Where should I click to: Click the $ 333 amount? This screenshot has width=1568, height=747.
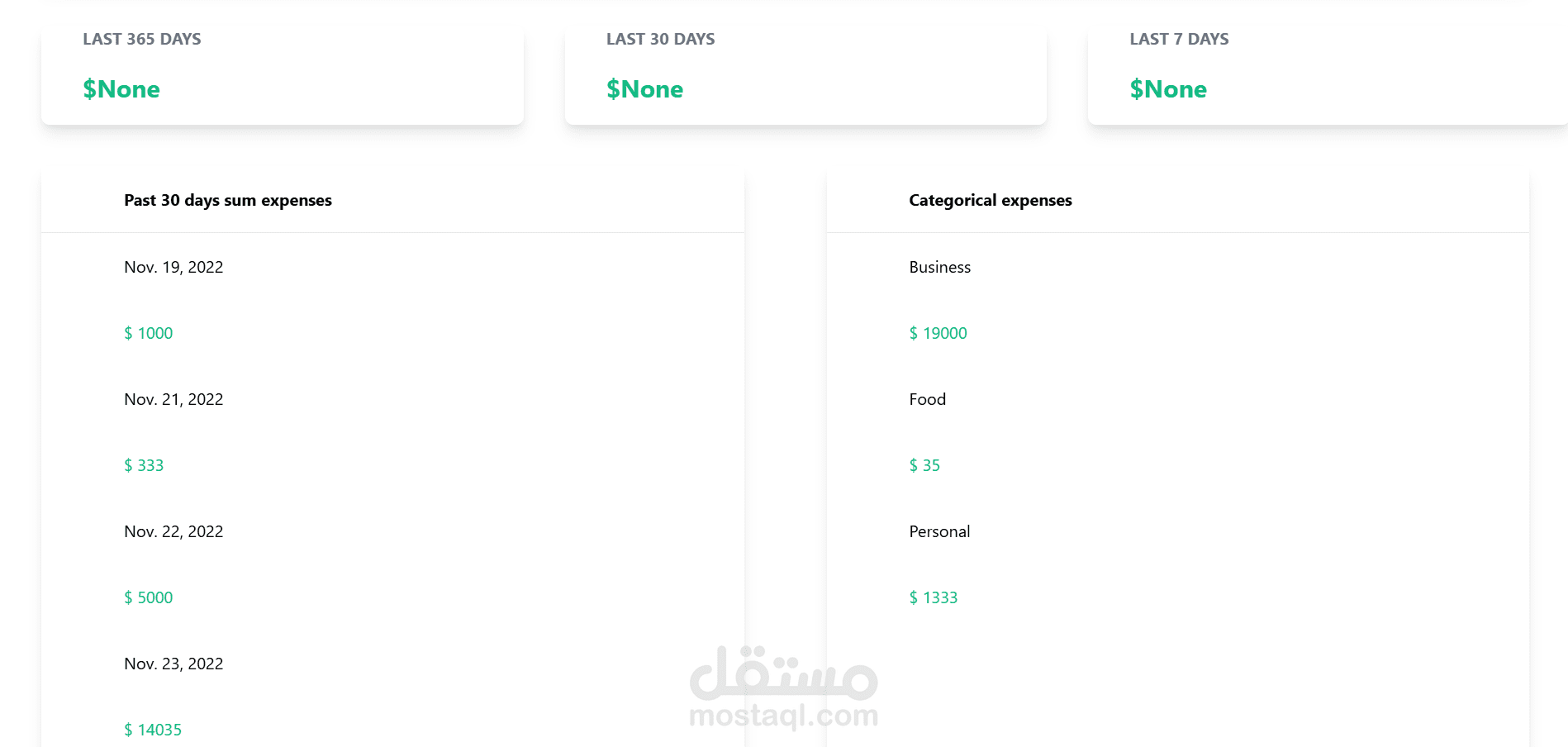coord(144,465)
